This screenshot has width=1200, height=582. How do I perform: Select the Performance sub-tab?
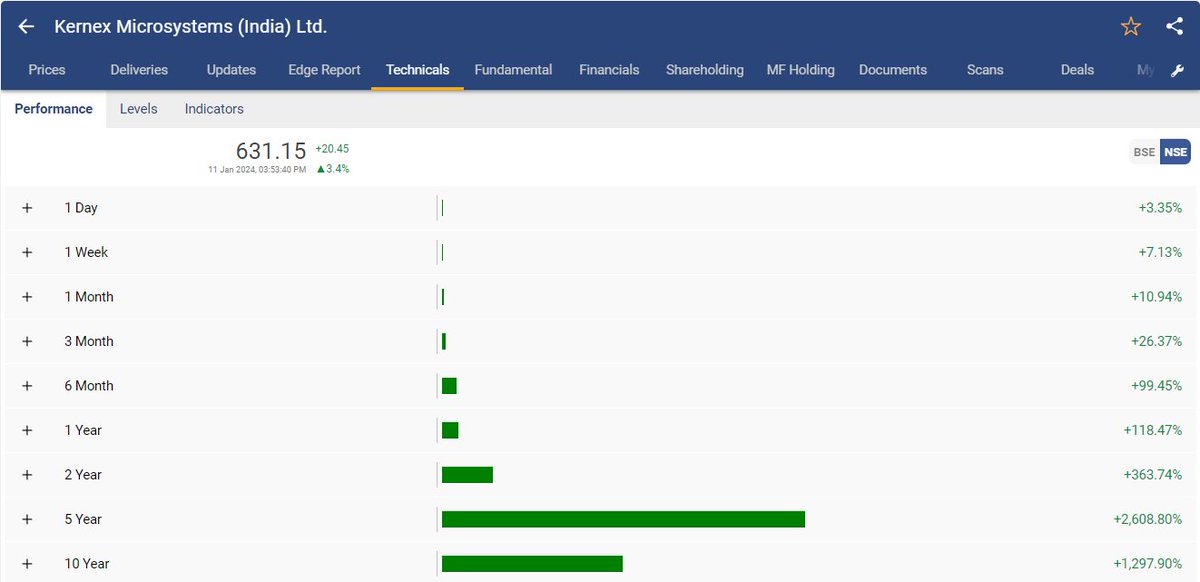[53, 109]
